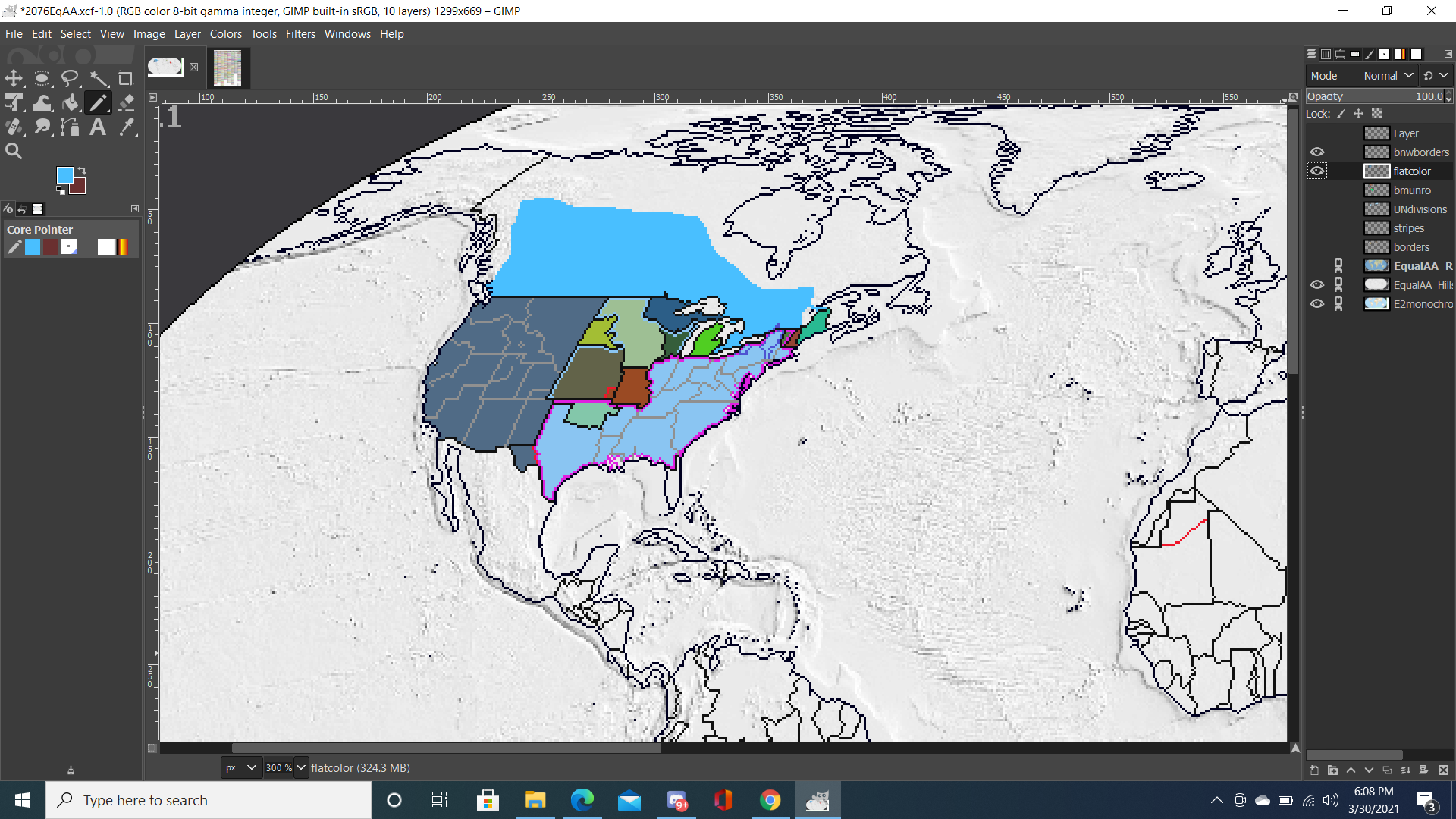1456x819 pixels.
Task: Toggle lock pixels brush icon
Action: pos(1341,114)
